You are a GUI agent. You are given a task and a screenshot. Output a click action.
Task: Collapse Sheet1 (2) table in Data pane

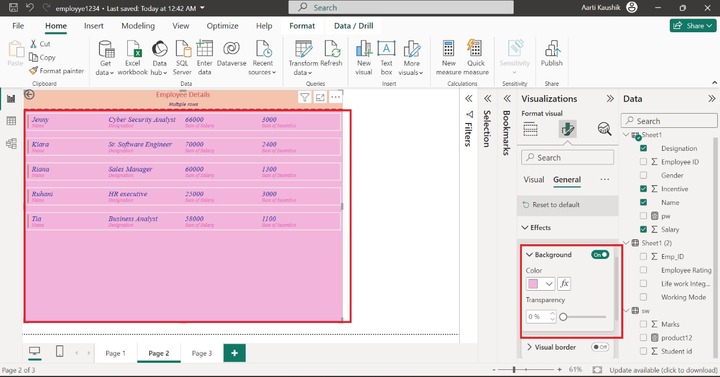[626, 242]
